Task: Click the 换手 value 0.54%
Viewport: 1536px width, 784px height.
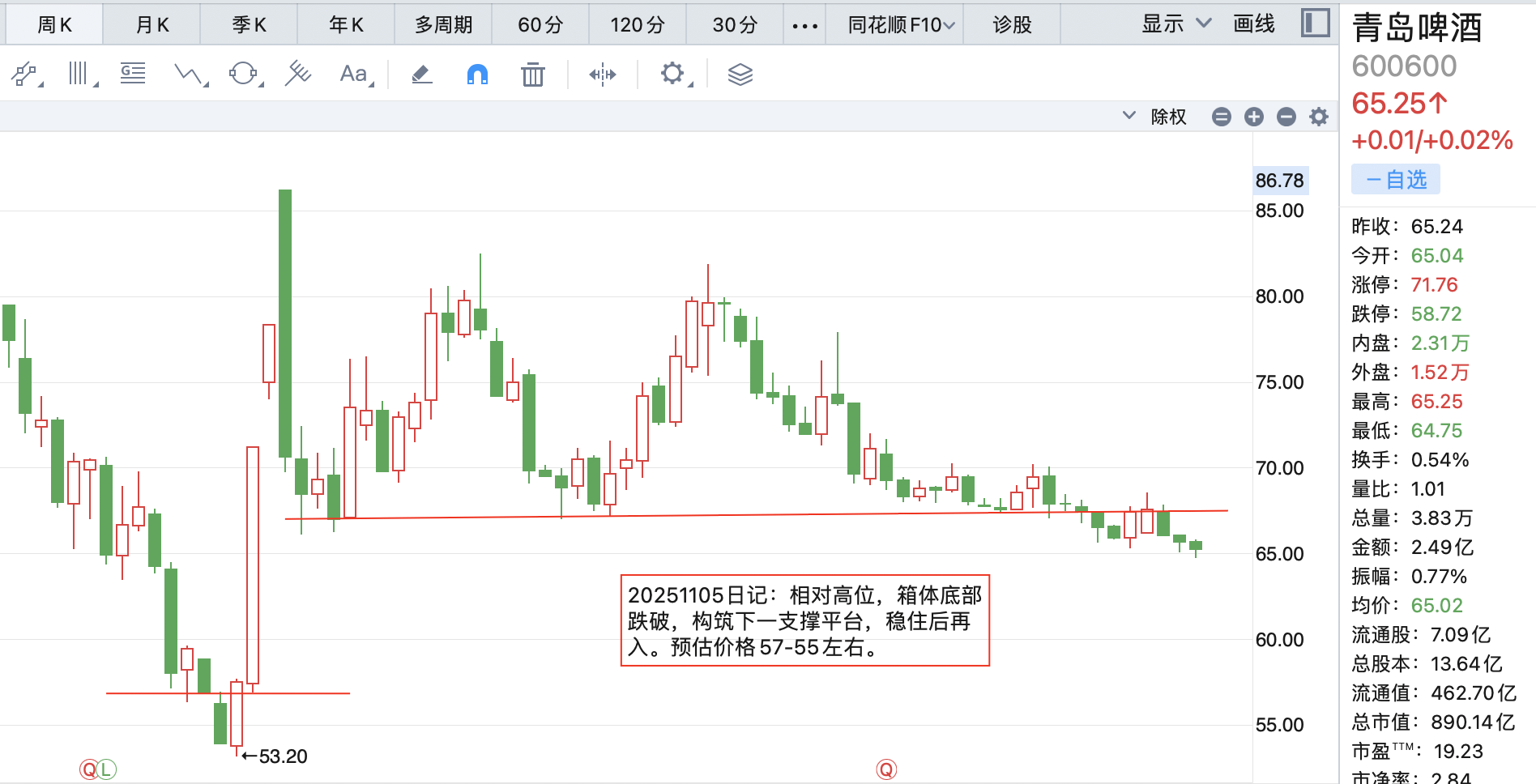Action: coord(1440,460)
